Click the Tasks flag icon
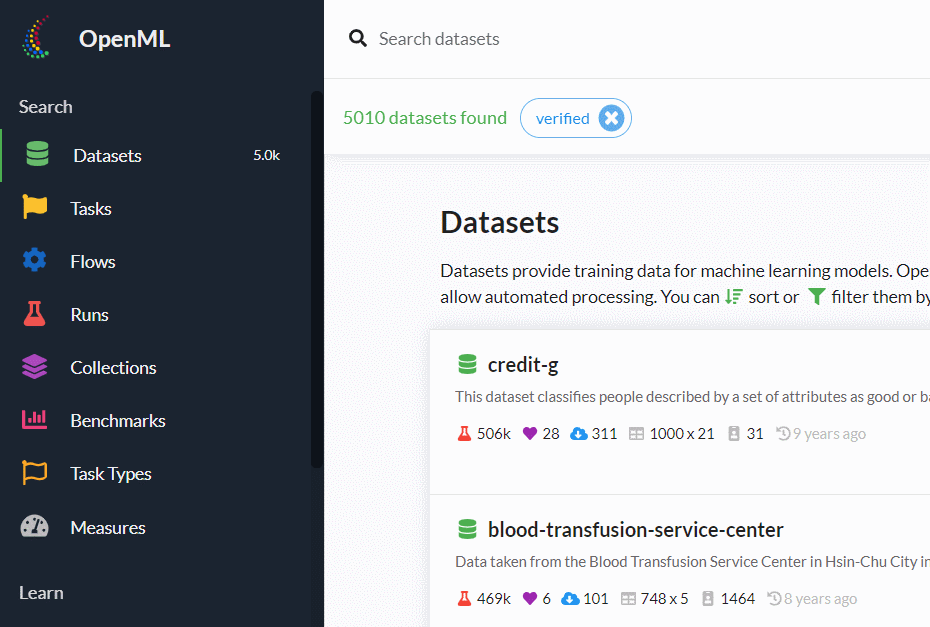Viewport: 930px width, 627px height. (35, 208)
